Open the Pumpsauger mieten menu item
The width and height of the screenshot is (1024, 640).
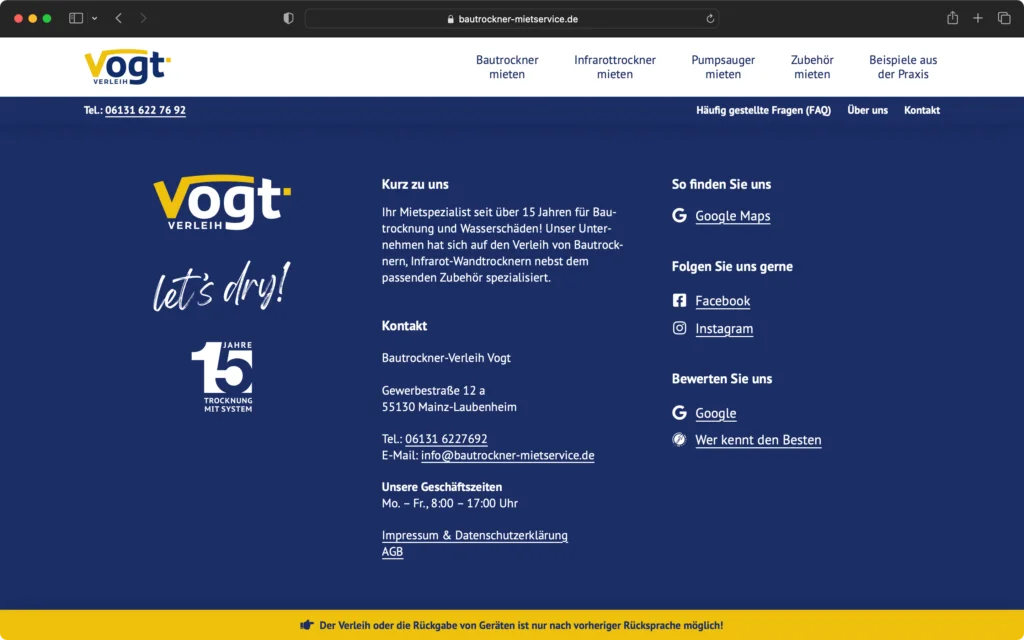(x=723, y=67)
